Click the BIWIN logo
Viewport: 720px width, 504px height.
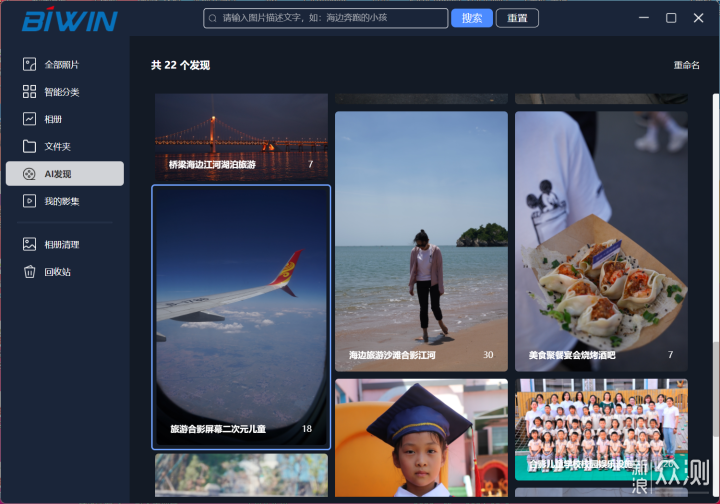coord(70,19)
